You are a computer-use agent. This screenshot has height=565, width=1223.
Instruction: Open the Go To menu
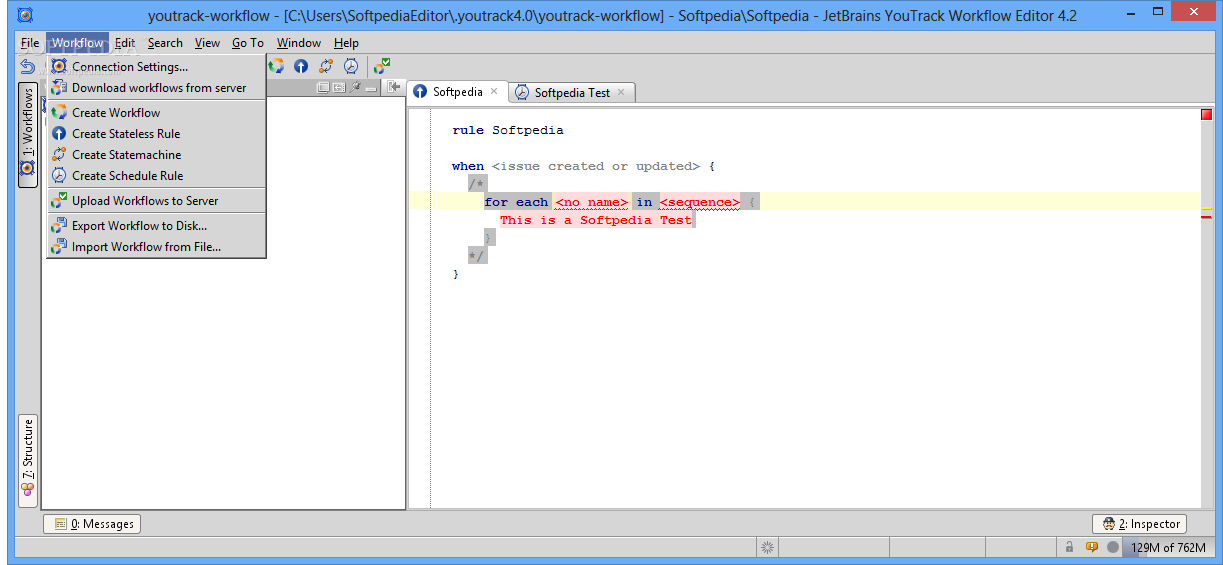tap(248, 43)
